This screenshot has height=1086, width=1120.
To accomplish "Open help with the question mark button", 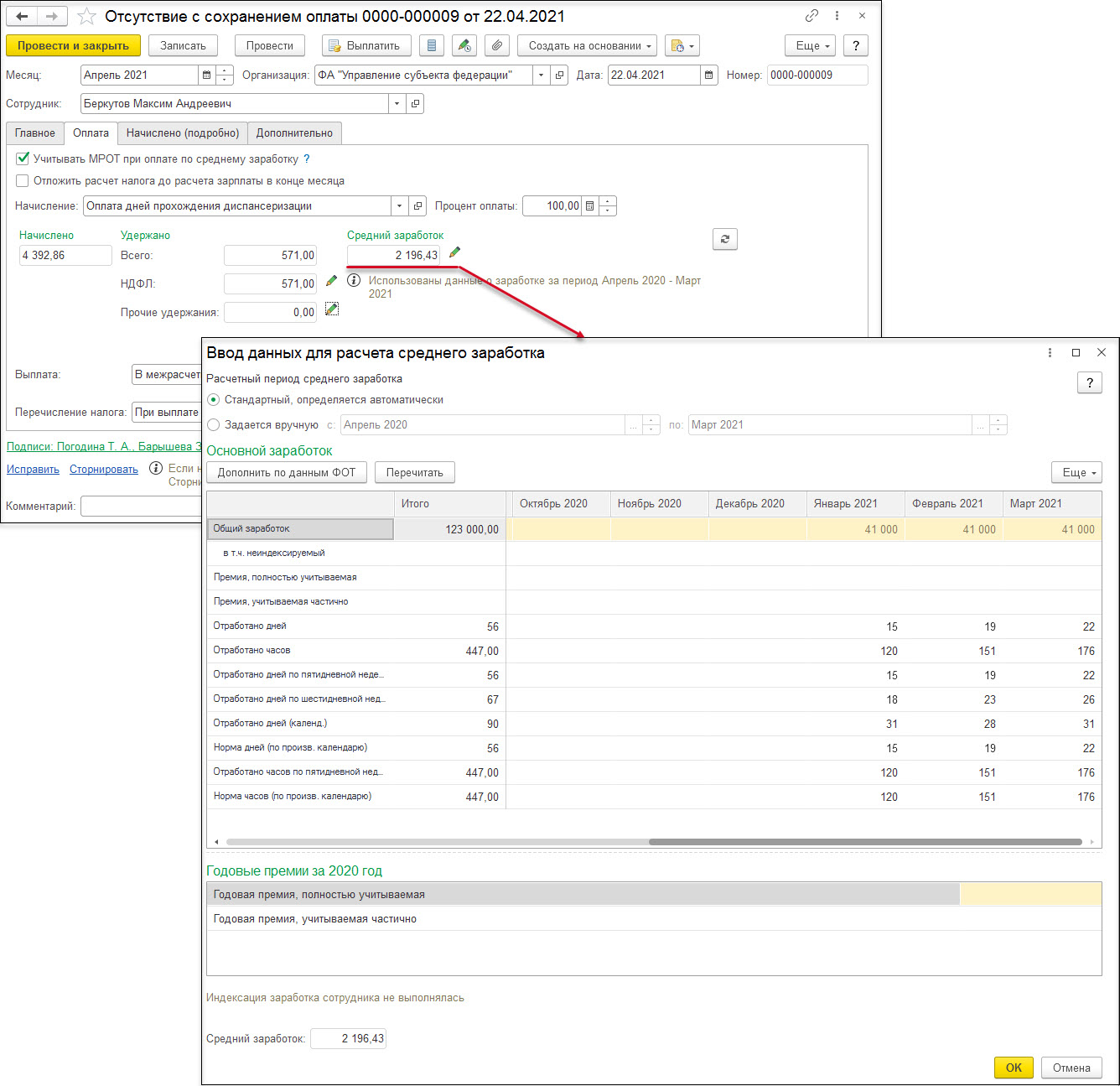I will click(855, 45).
